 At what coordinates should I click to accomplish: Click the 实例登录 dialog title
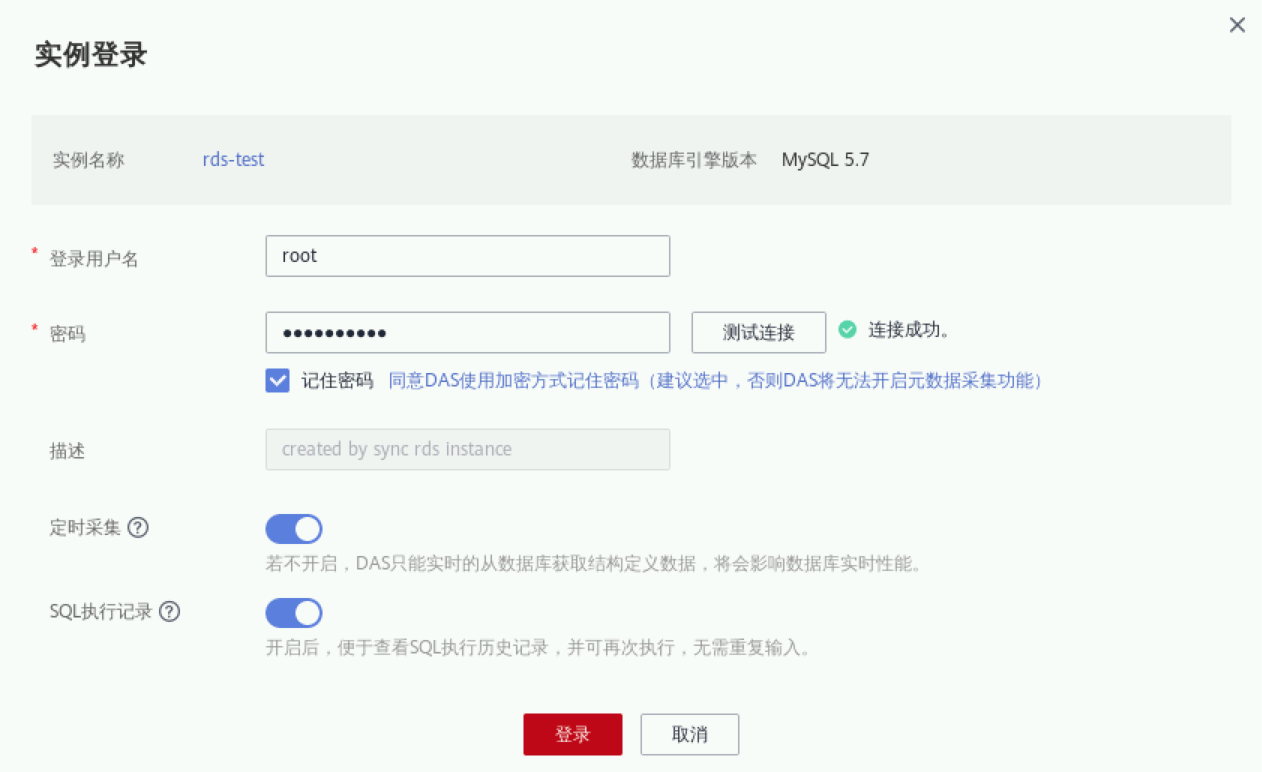tap(91, 54)
